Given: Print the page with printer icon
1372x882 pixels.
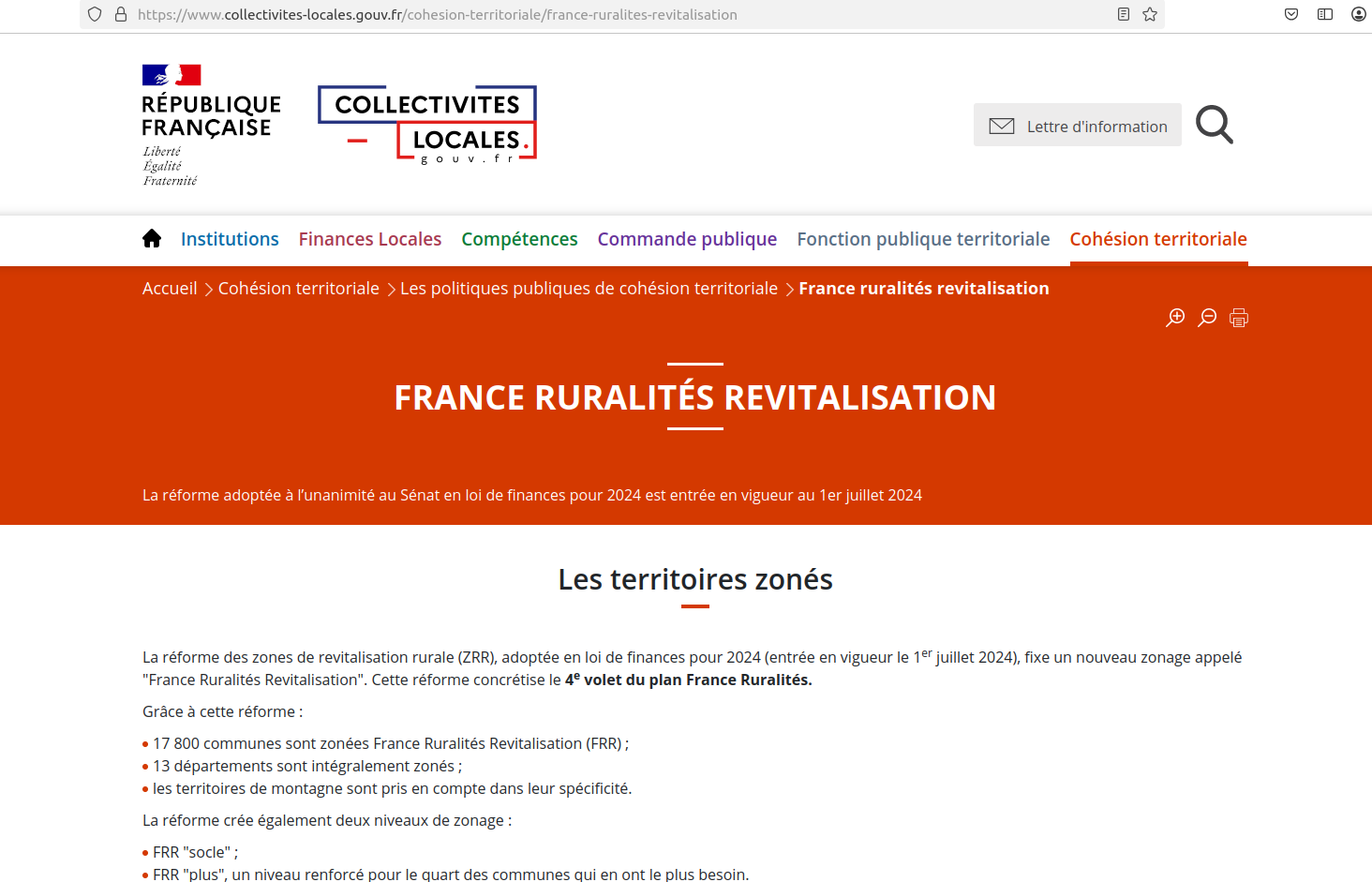Looking at the screenshot, I should [x=1239, y=318].
